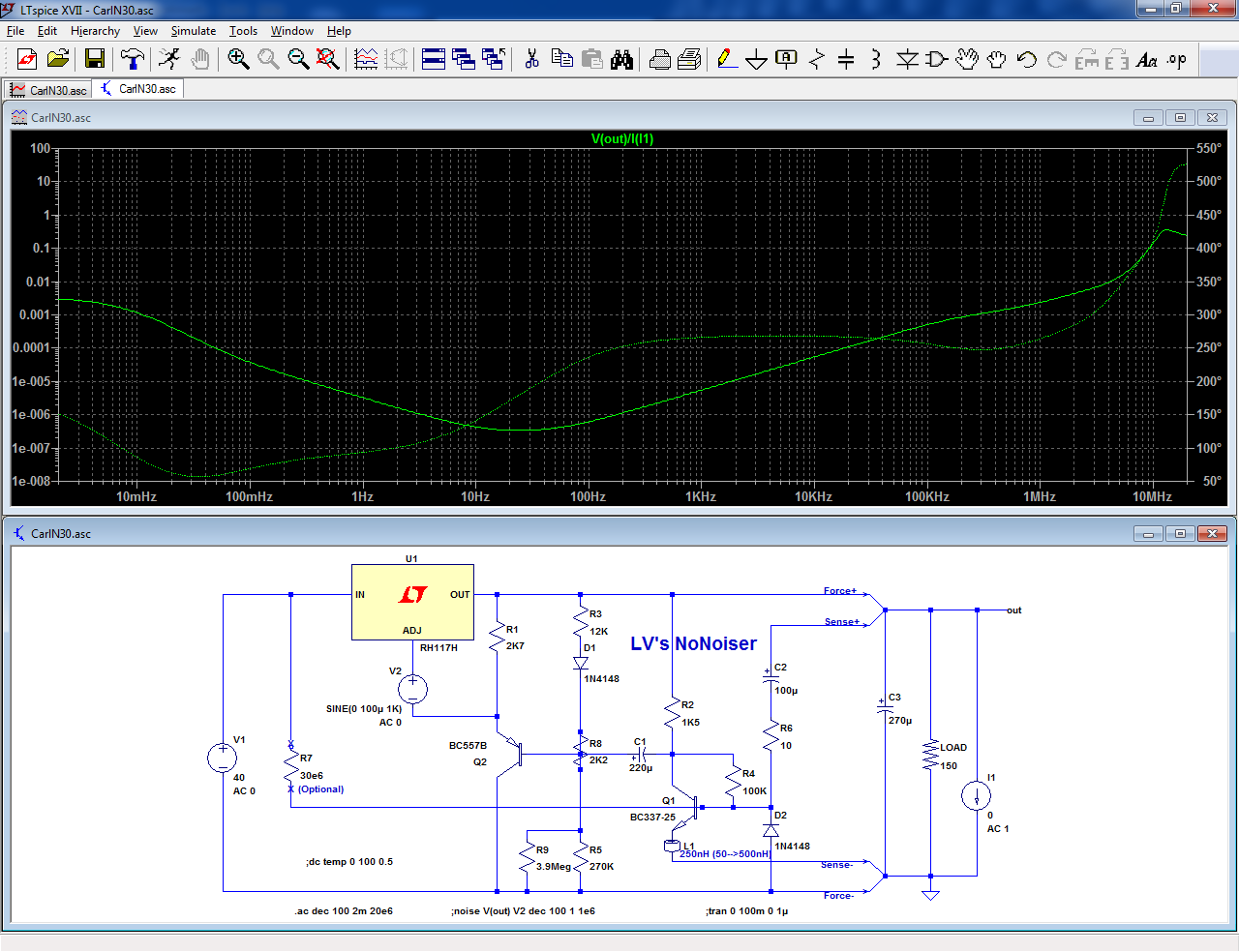Click the Print icon in the toolbar
This screenshot has height=952, width=1239.
(x=660, y=60)
